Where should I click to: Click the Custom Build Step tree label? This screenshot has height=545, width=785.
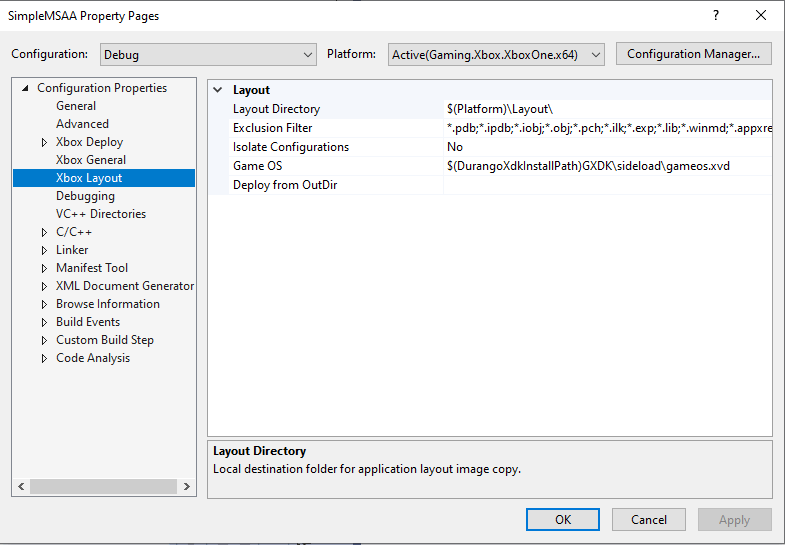coord(105,340)
